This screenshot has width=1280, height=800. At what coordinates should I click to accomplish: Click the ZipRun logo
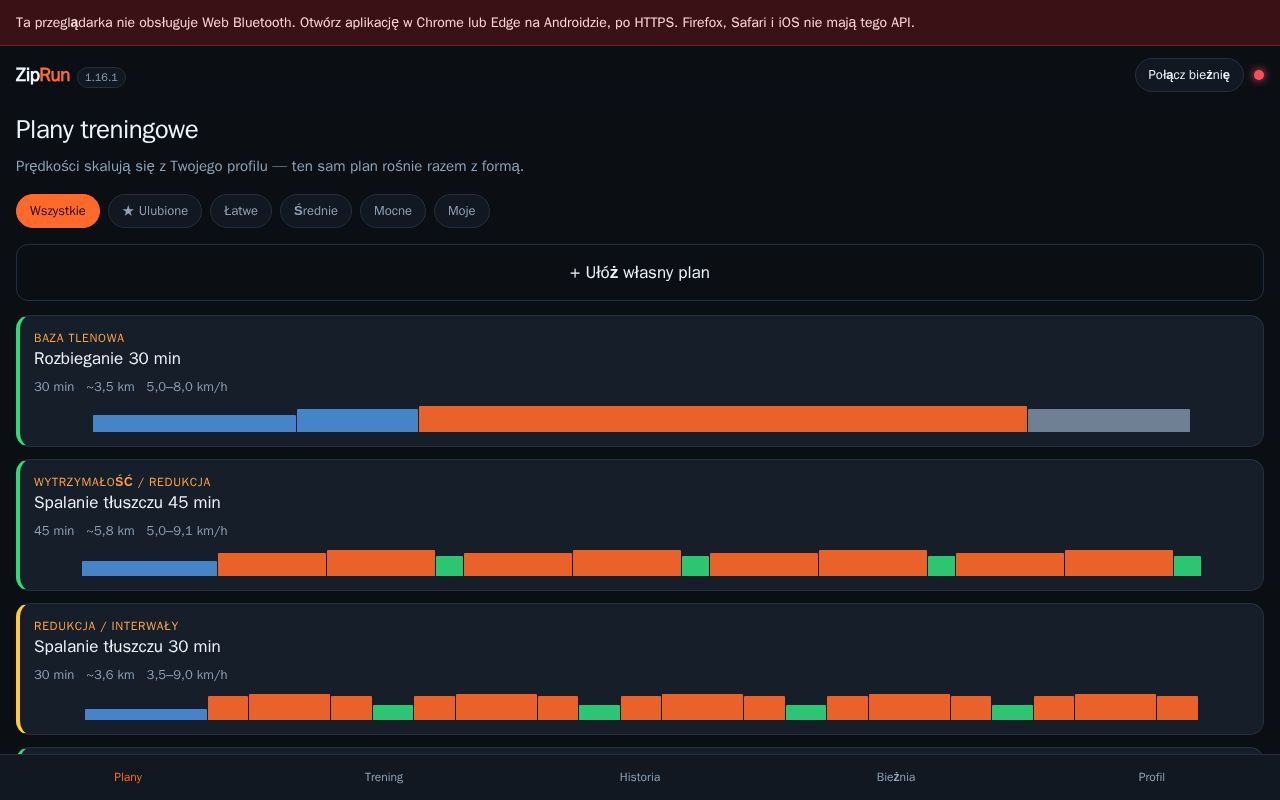tap(43, 75)
